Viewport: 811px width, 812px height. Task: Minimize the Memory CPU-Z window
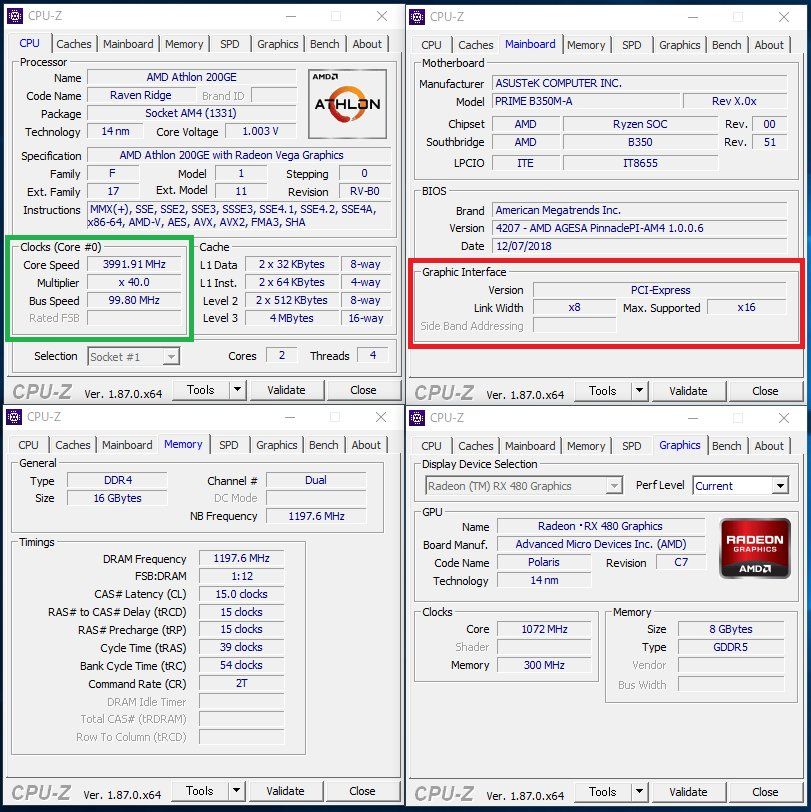click(290, 417)
